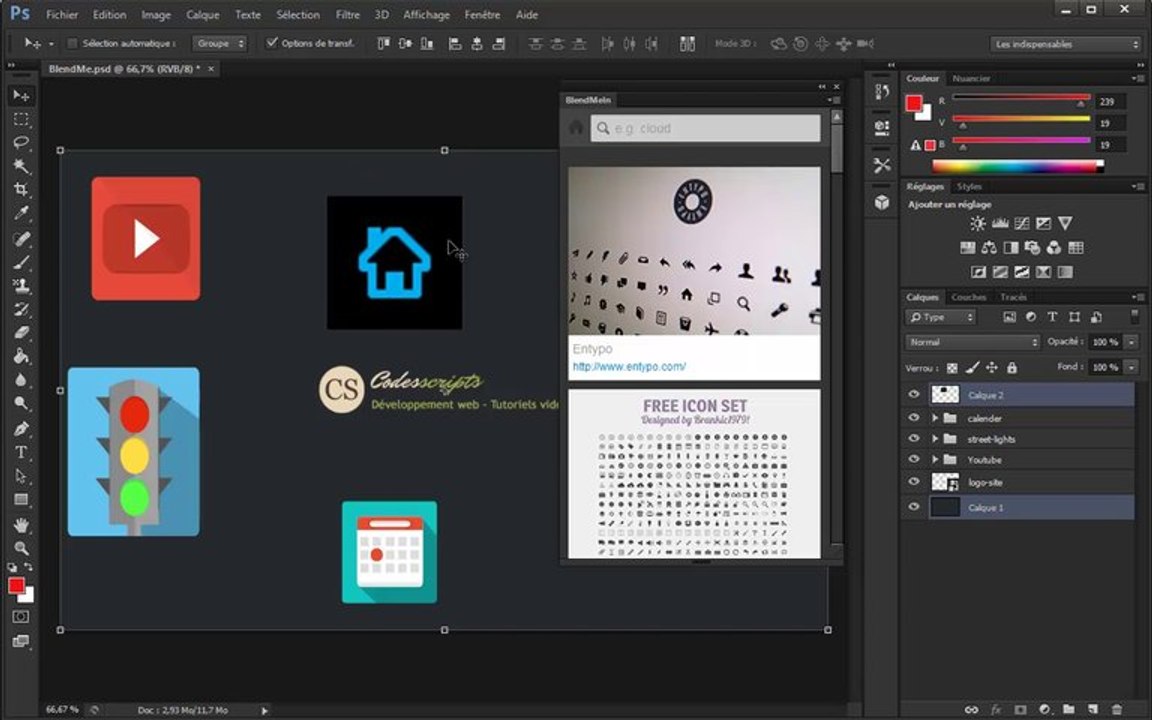Viewport: 1152px width, 720px height.
Task: Select the Move tool in the toolbox
Action: coord(21,96)
